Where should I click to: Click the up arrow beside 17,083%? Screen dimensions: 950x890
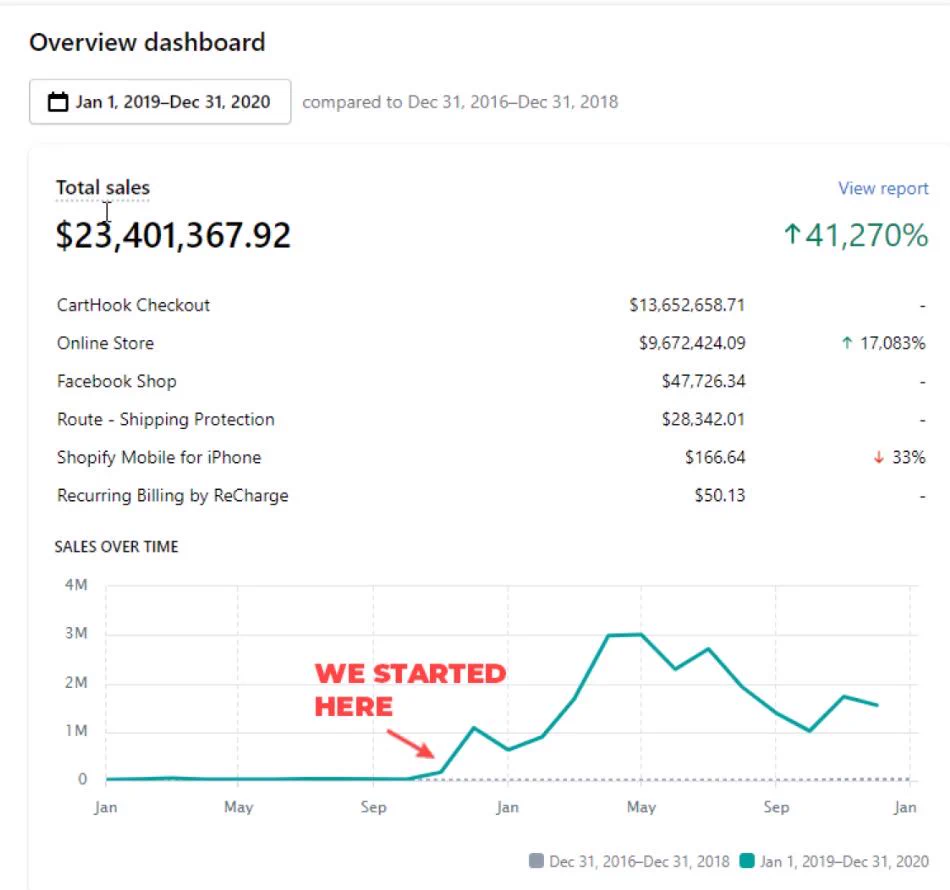(847, 343)
